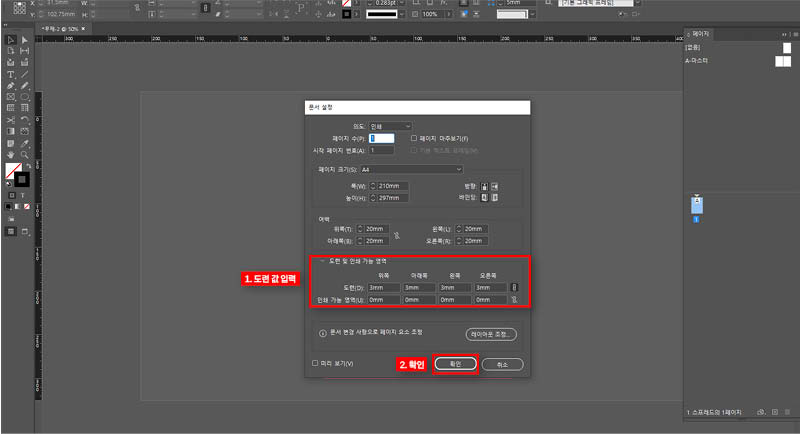
Task: Click delete page trash icon in Pages panel
Action: (787, 412)
